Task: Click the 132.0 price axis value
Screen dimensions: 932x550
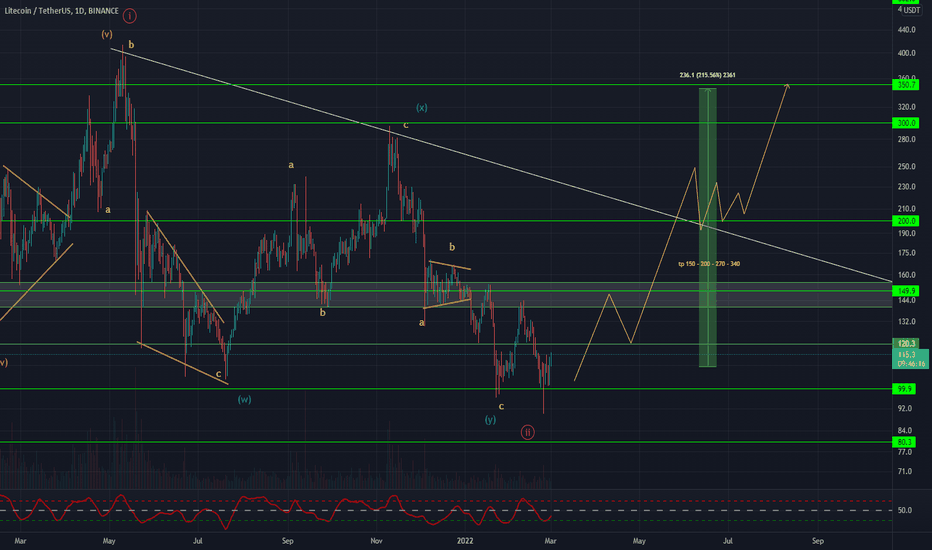Action: point(906,322)
